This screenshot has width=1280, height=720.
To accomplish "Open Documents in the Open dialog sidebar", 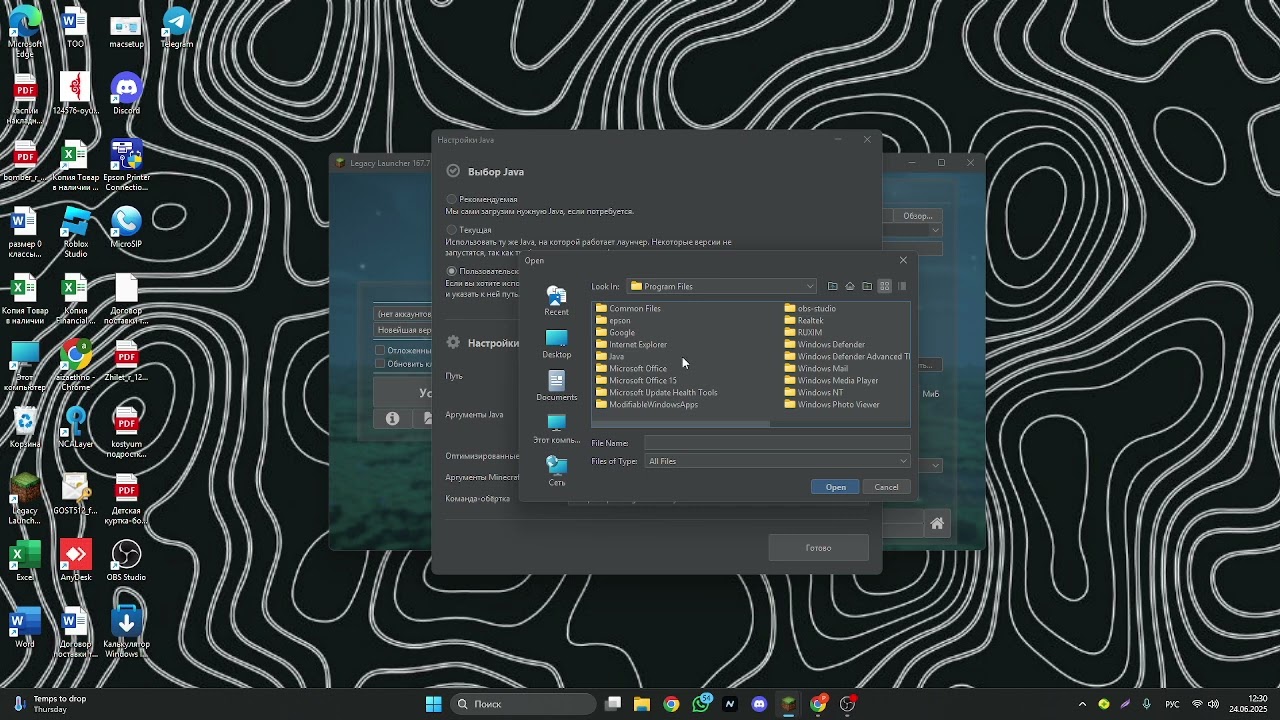I will [x=556, y=385].
